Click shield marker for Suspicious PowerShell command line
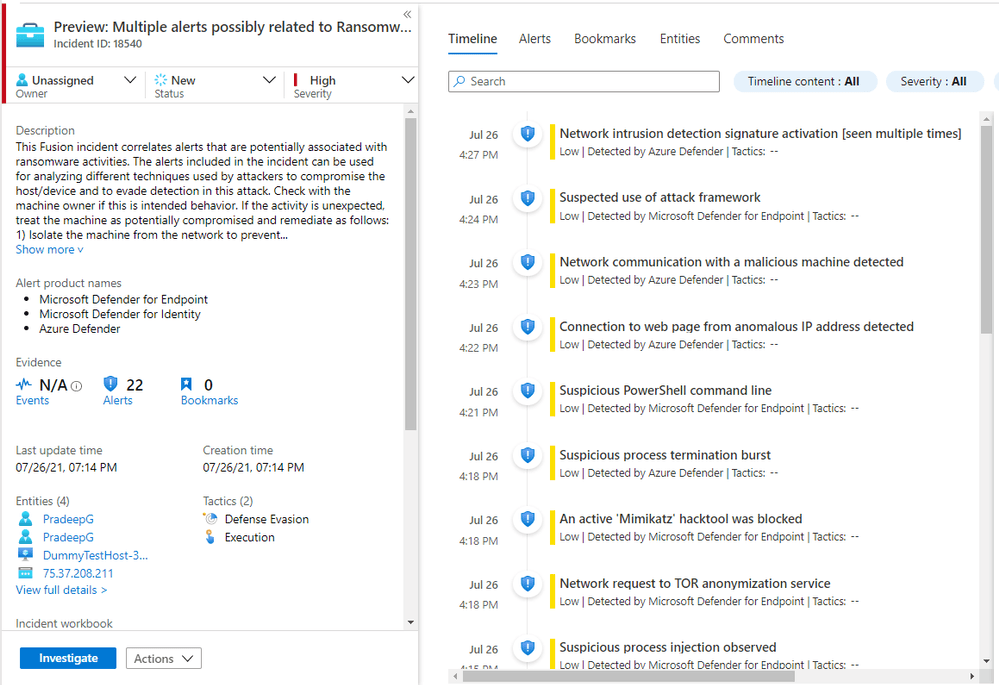 click(x=528, y=390)
